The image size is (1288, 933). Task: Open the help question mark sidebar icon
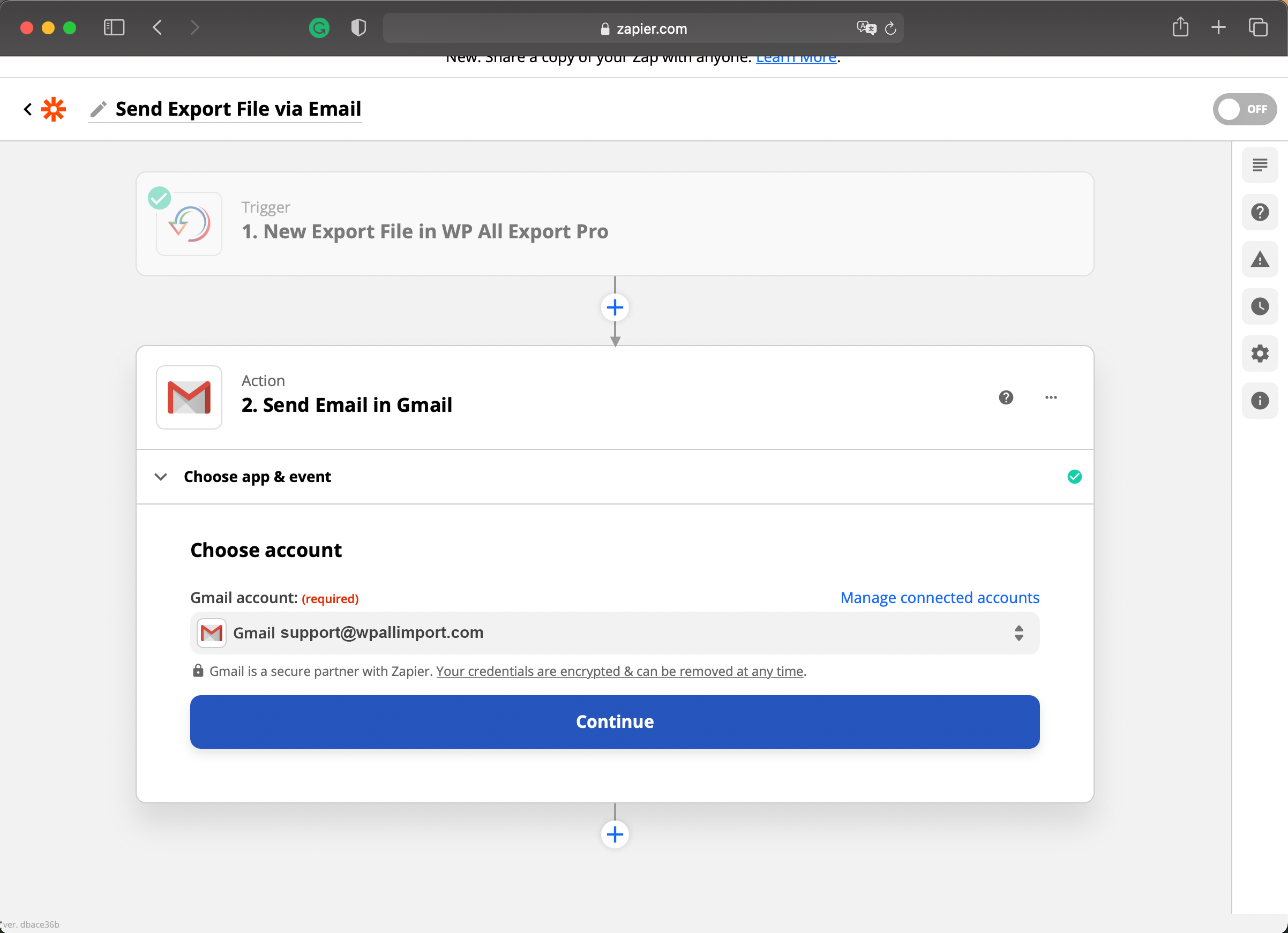pyautogui.click(x=1259, y=213)
